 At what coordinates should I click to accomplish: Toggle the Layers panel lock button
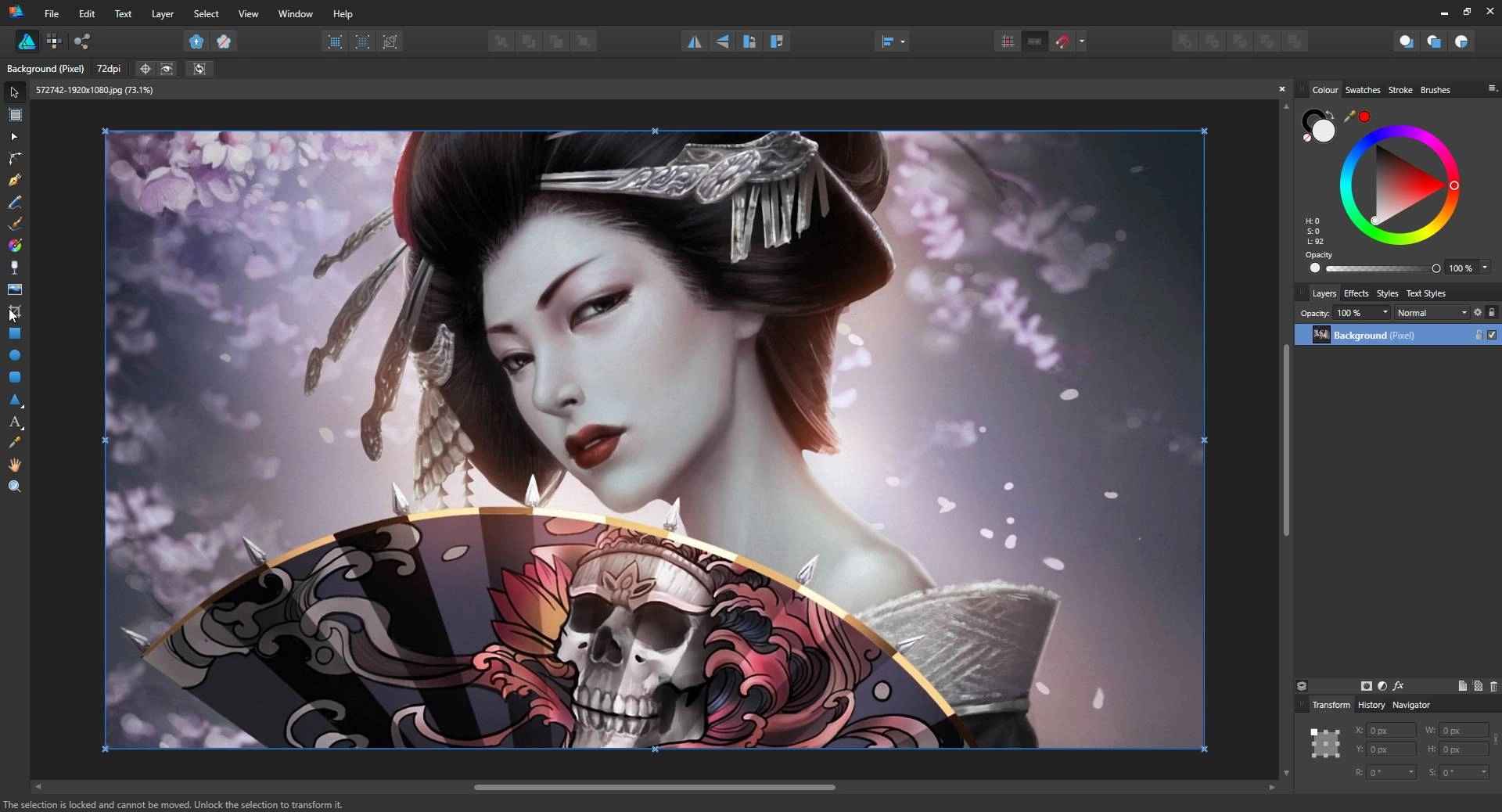click(x=1492, y=312)
